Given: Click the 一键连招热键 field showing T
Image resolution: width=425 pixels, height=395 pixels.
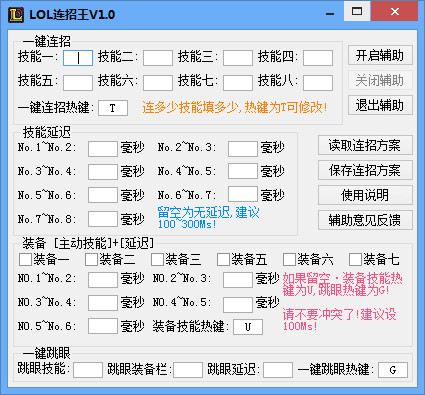Looking at the screenshot, I should (x=113, y=108).
